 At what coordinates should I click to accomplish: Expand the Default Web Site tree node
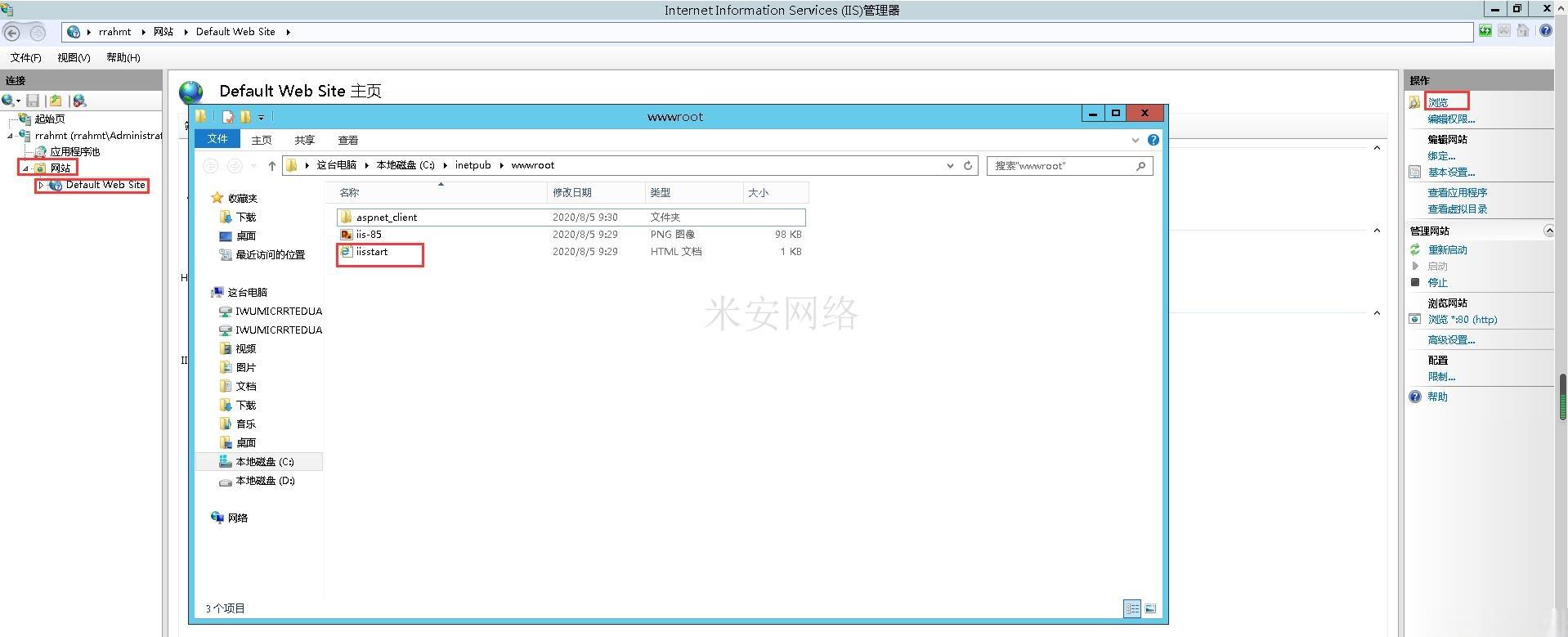(41, 186)
